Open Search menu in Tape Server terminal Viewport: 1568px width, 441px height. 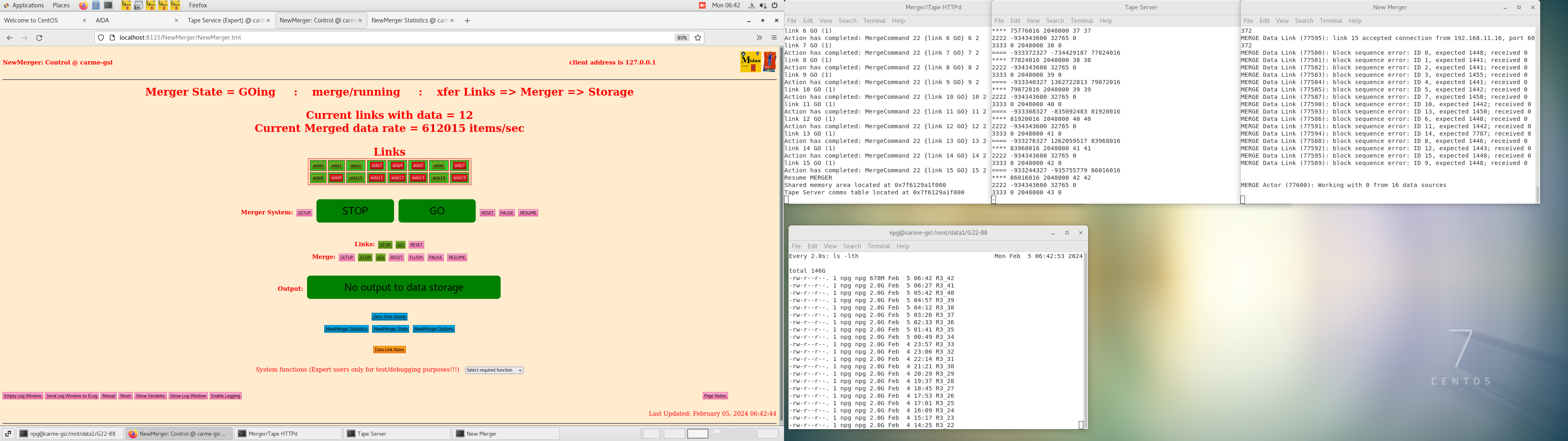(1055, 21)
